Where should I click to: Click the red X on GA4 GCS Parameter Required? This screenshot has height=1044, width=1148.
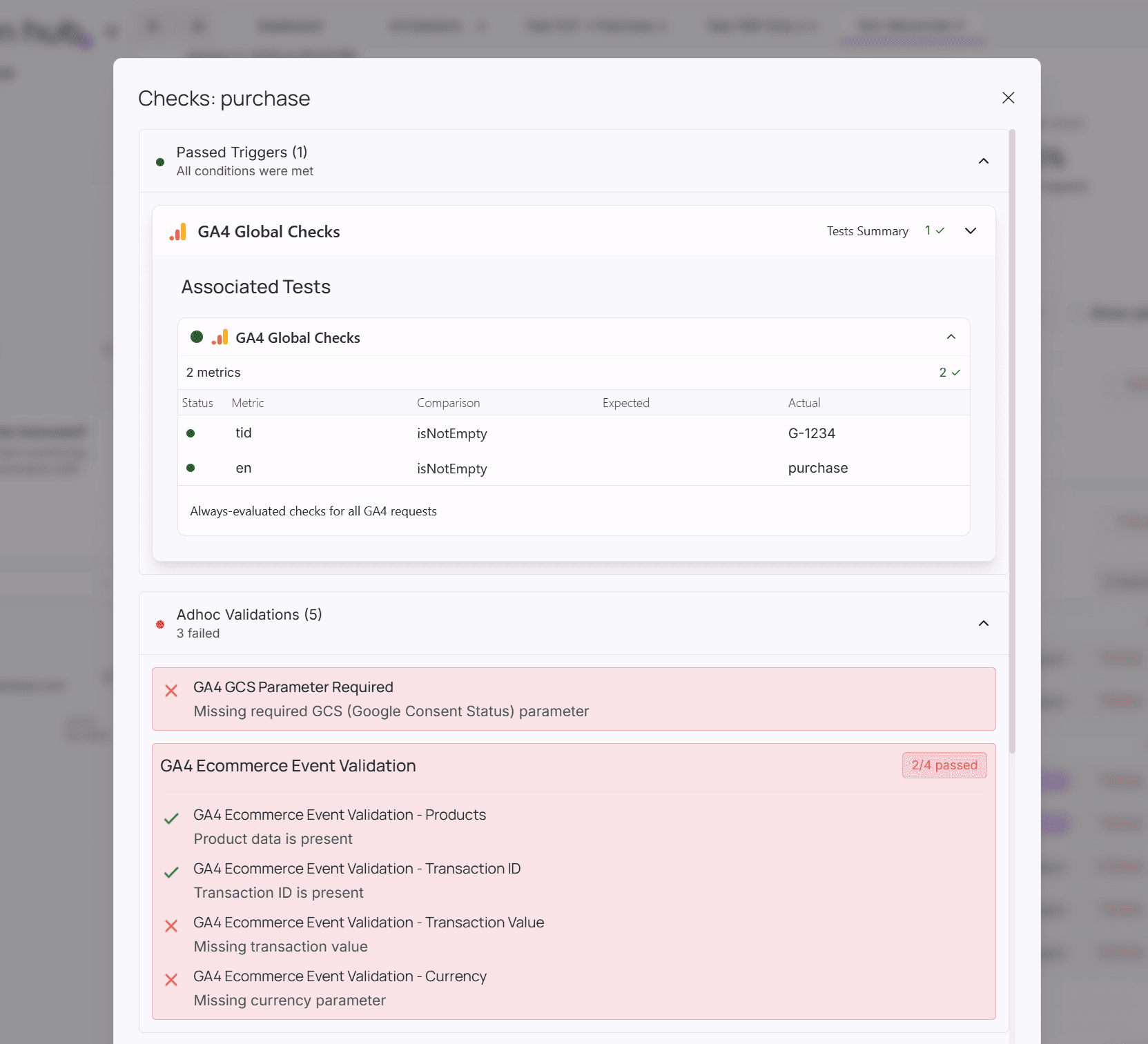171,691
